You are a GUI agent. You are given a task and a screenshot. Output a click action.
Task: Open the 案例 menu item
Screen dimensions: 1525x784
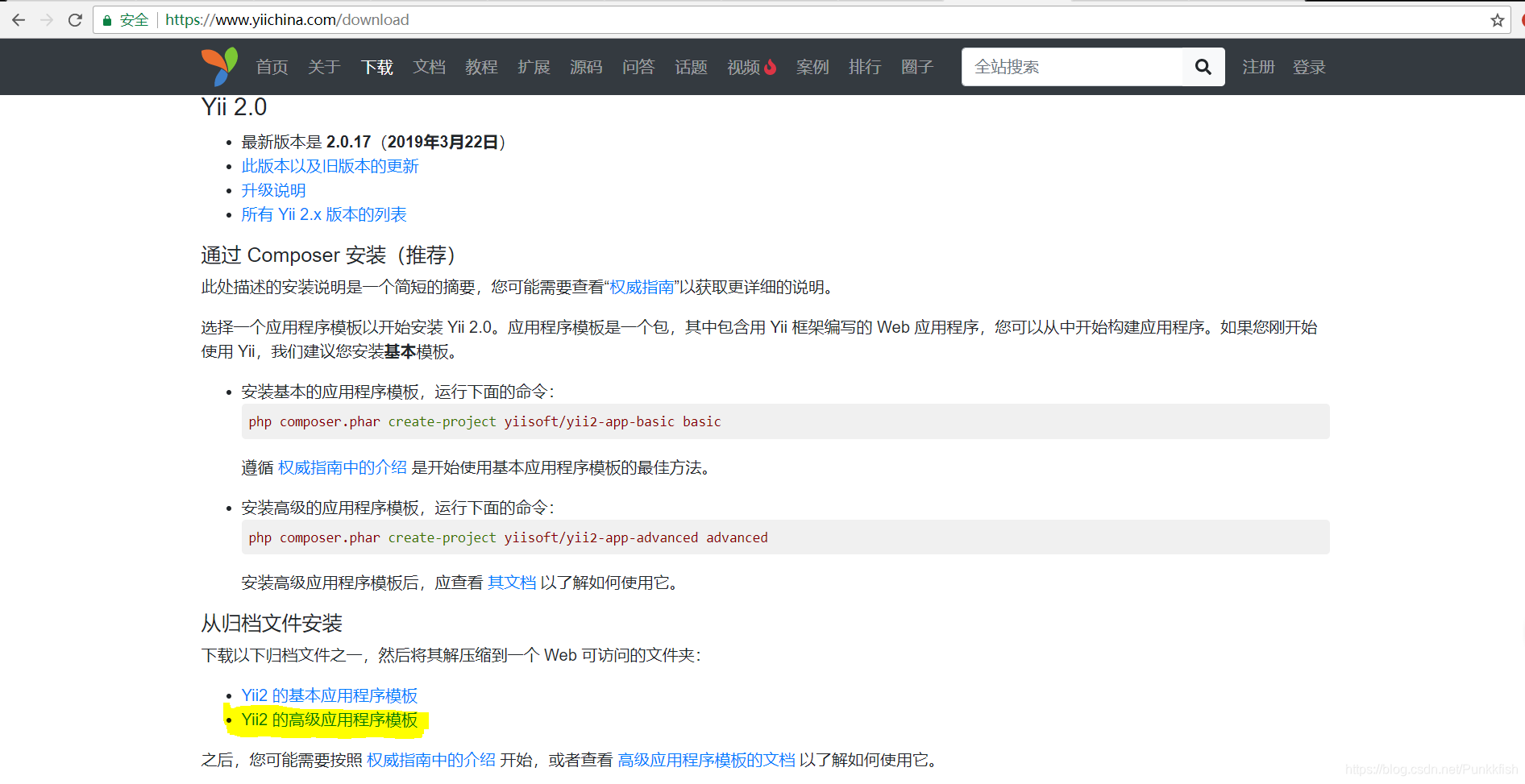coord(812,67)
